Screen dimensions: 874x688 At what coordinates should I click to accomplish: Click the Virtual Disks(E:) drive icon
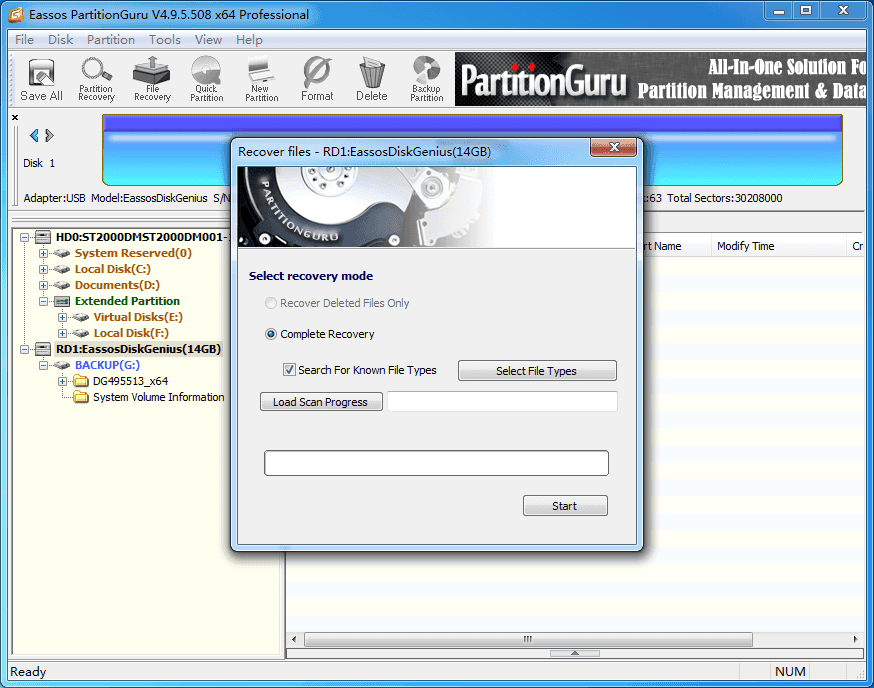point(81,317)
